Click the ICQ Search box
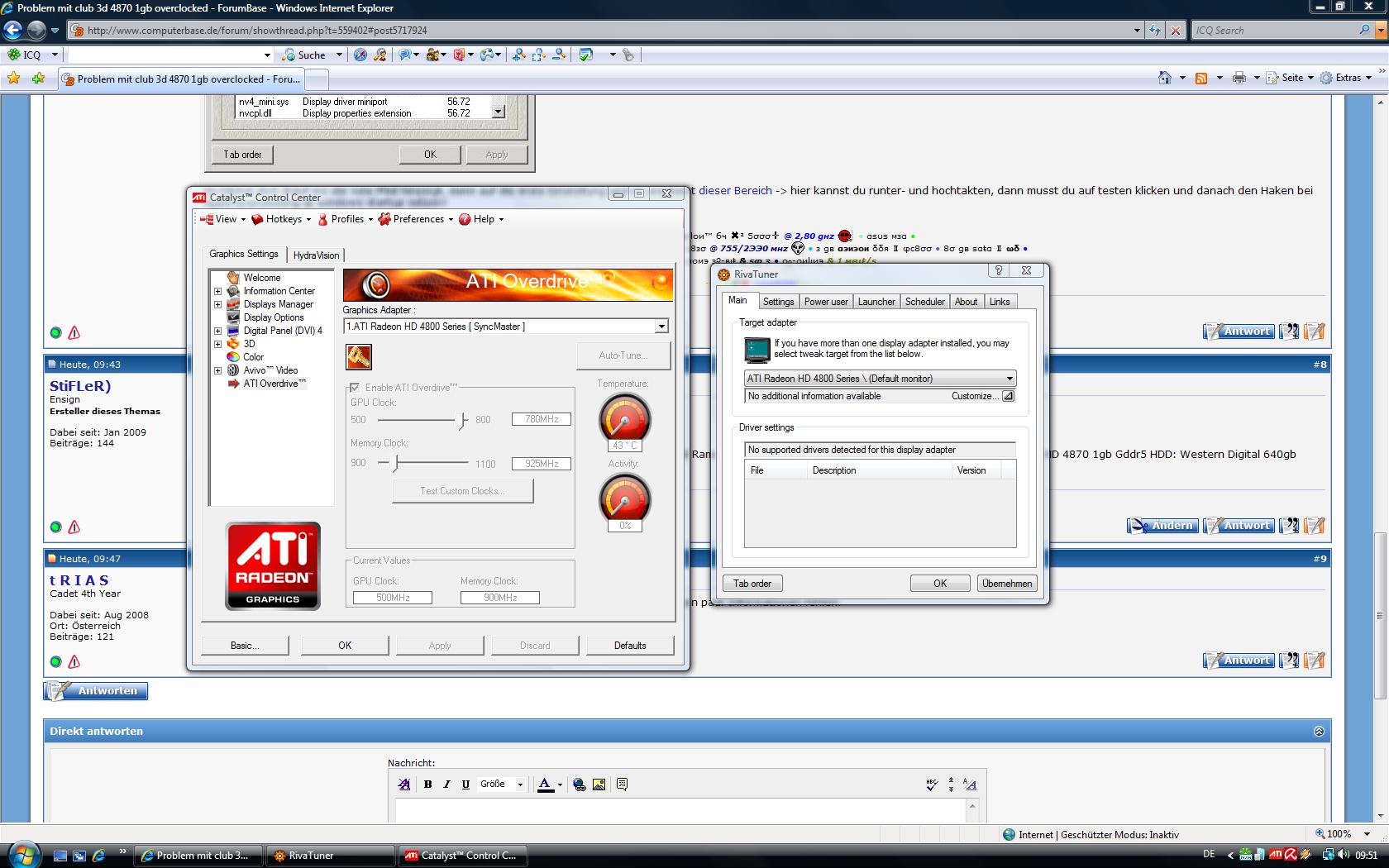This screenshot has width=1389, height=868. click(1273, 31)
